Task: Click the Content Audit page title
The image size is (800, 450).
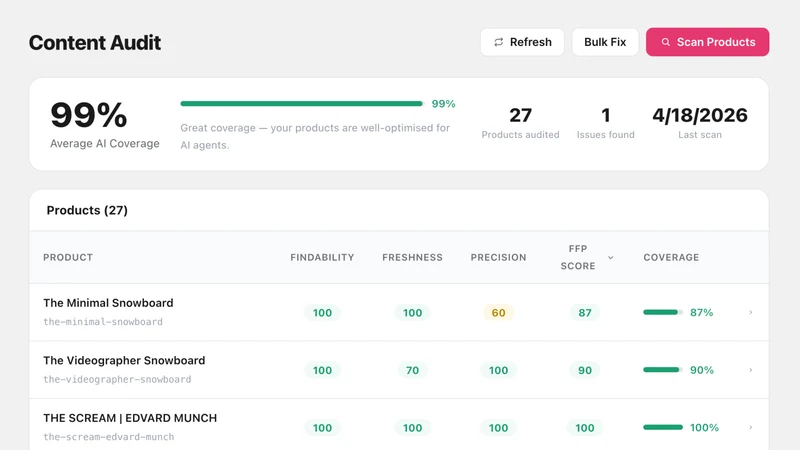Action: click(95, 43)
